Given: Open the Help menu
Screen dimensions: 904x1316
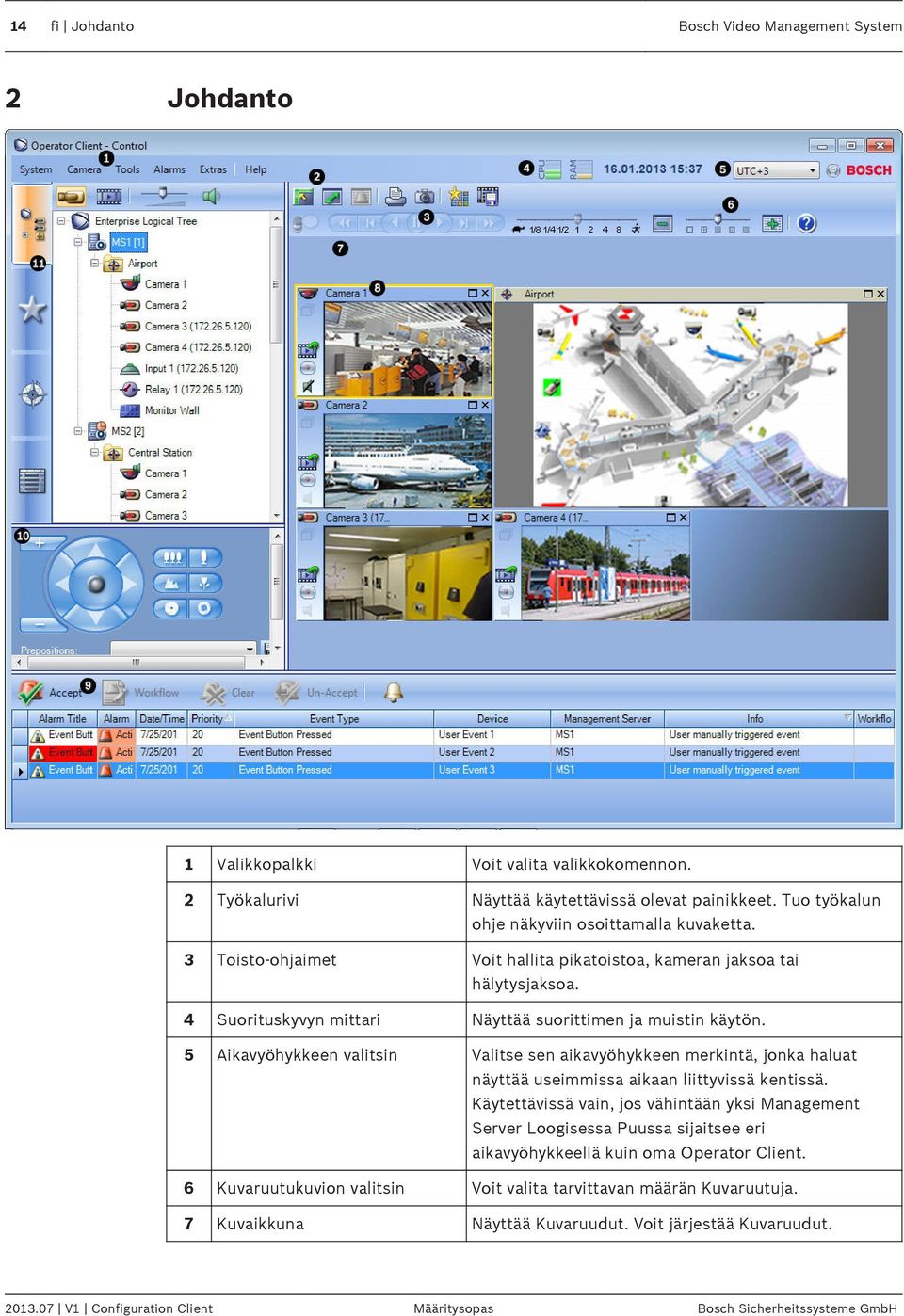Looking at the screenshot, I should [256, 169].
